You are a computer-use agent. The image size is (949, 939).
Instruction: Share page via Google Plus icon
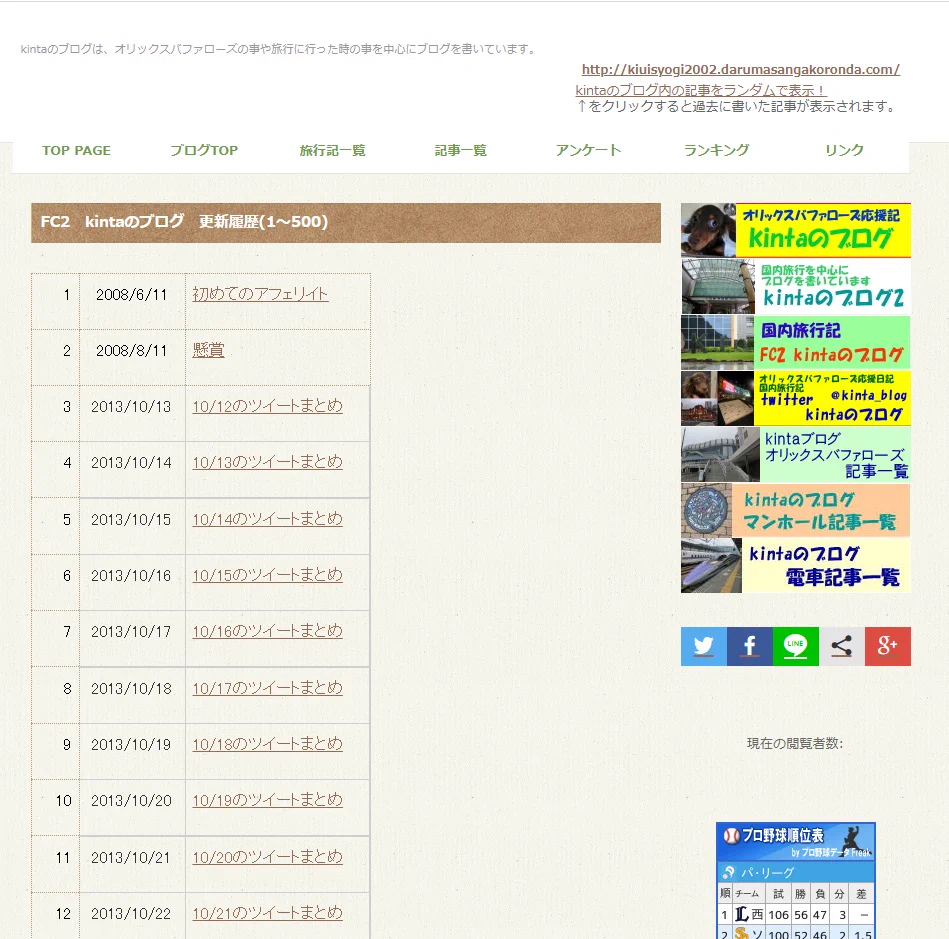pos(887,646)
